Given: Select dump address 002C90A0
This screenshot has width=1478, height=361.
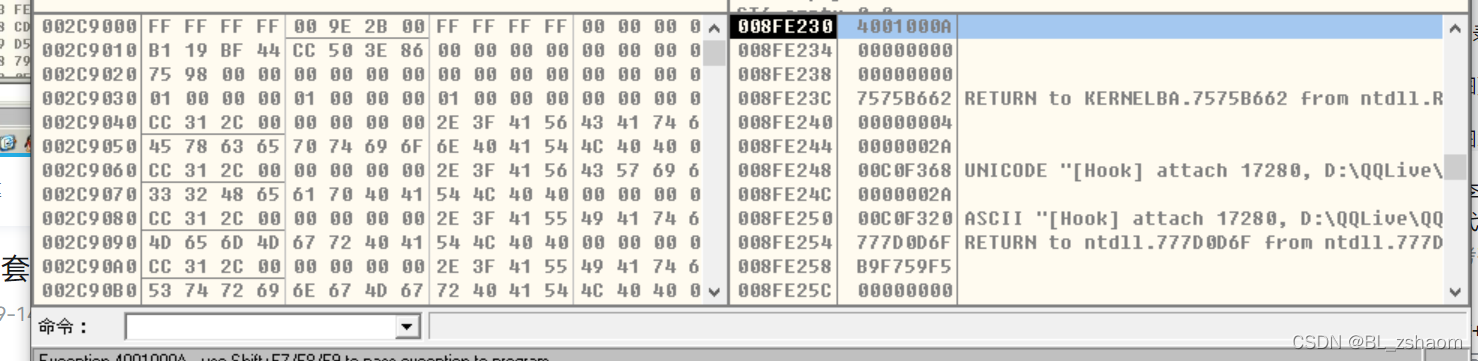Looking at the screenshot, I should (x=89, y=266).
